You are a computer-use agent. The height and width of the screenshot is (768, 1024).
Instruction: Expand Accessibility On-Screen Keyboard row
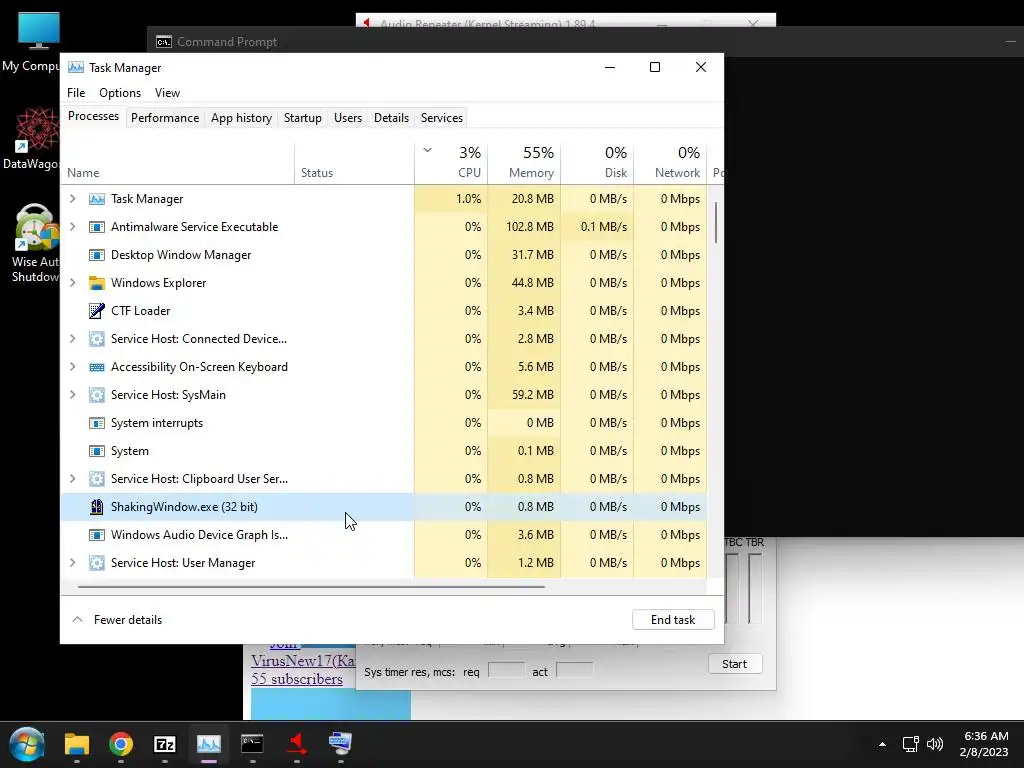pos(72,367)
